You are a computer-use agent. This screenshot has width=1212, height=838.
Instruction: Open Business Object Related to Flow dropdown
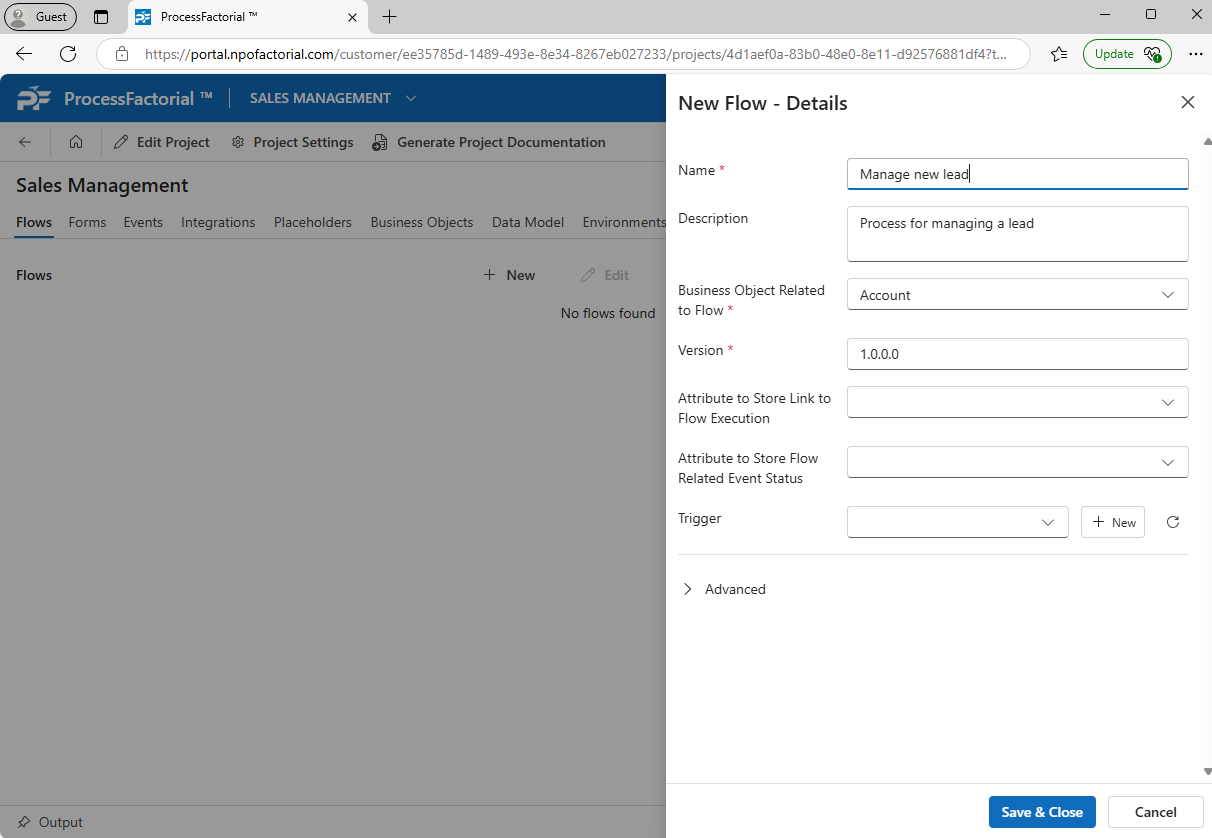click(x=1017, y=294)
